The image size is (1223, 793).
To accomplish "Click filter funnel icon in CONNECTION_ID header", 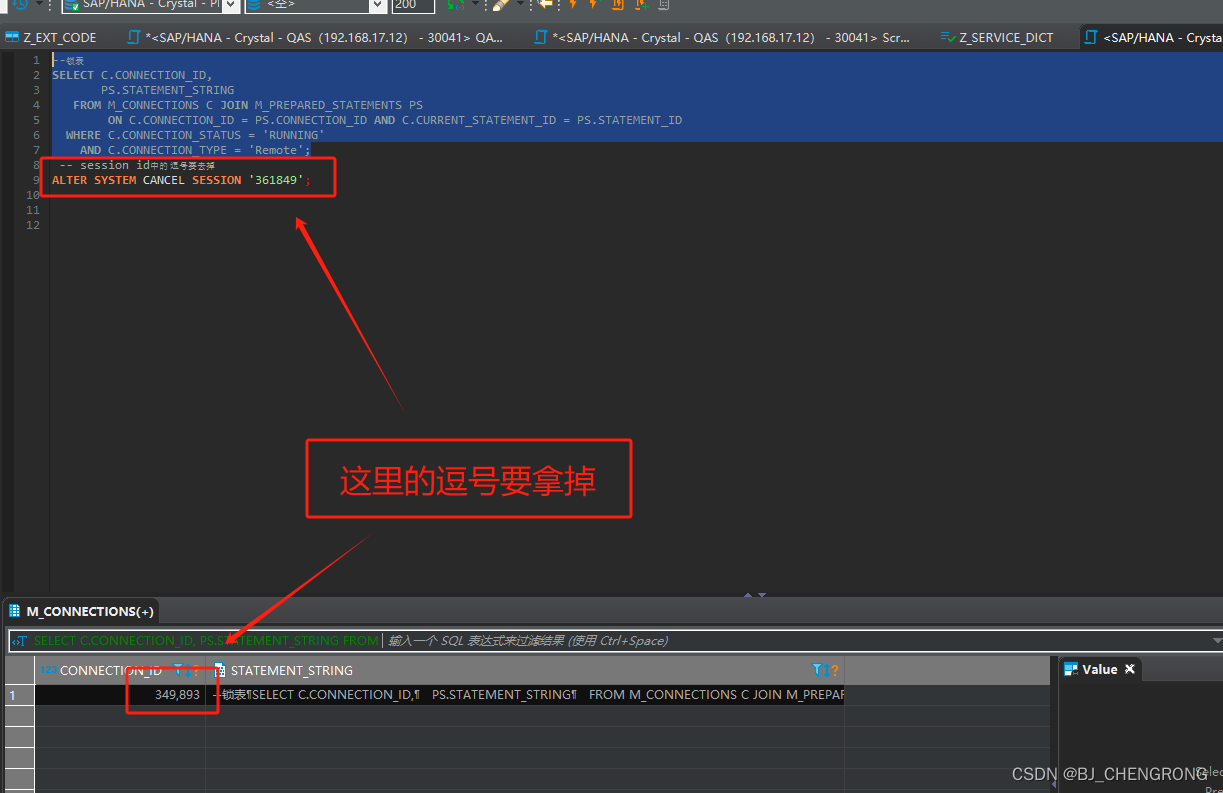I will pos(179,671).
